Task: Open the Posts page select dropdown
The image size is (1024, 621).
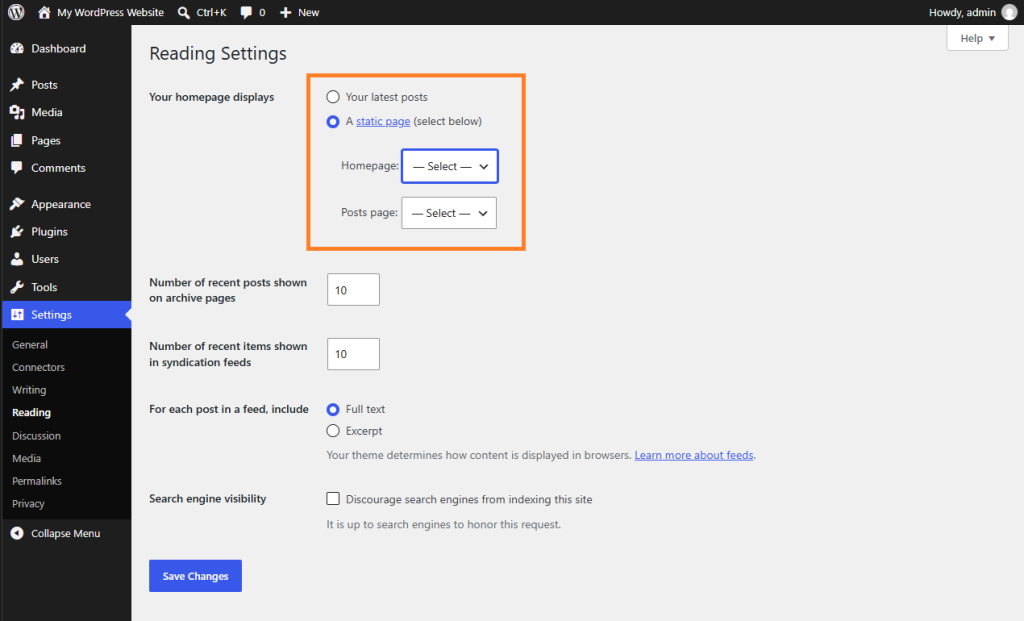Action: click(449, 213)
